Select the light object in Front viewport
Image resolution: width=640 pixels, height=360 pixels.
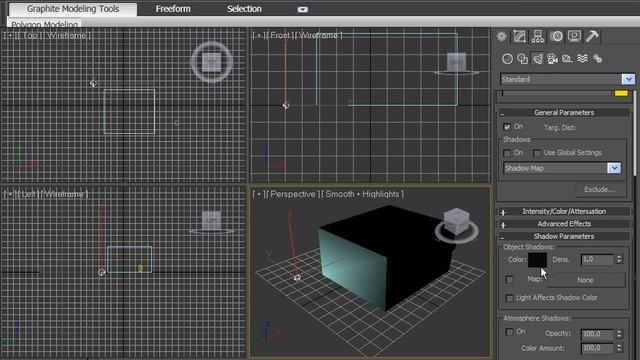click(x=286, y=105)
